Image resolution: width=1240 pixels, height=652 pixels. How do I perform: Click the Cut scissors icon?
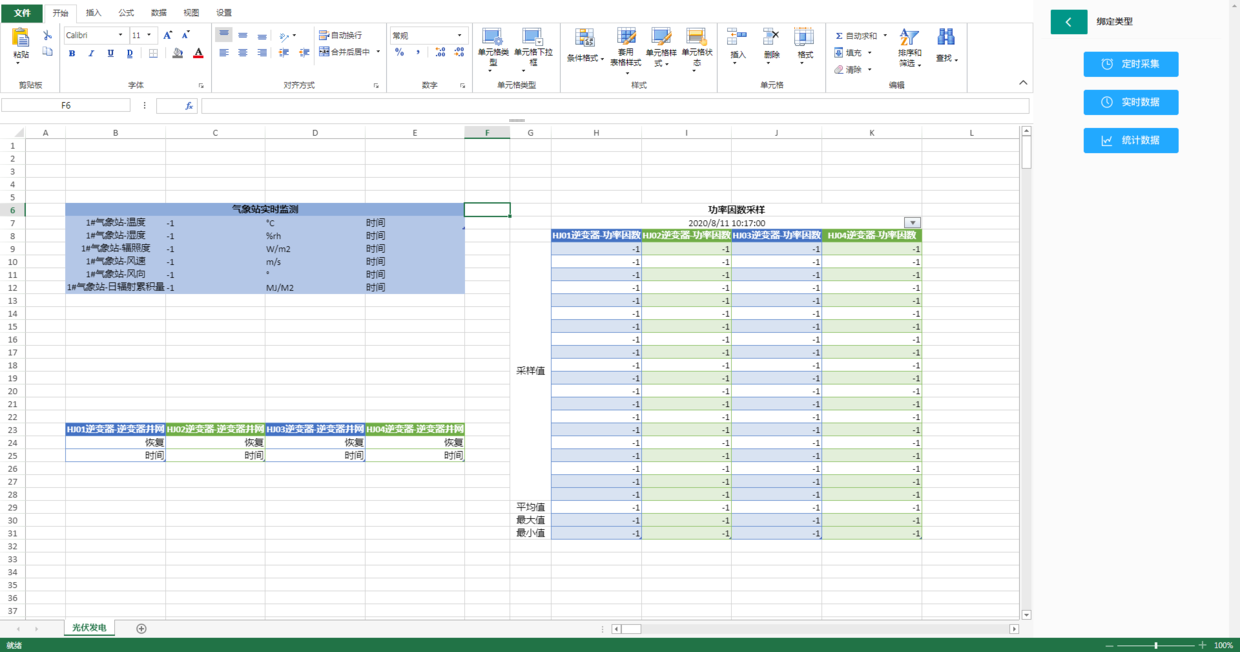point(47,35)
